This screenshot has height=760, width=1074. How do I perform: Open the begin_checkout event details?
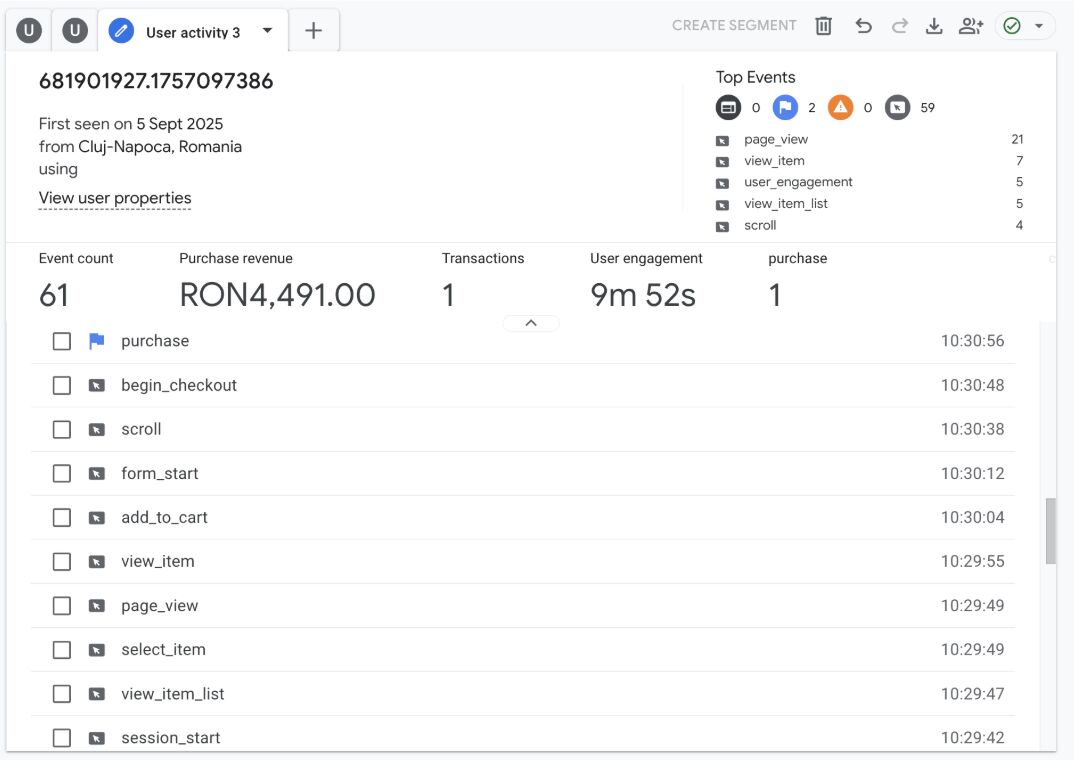tap(179, 385)
